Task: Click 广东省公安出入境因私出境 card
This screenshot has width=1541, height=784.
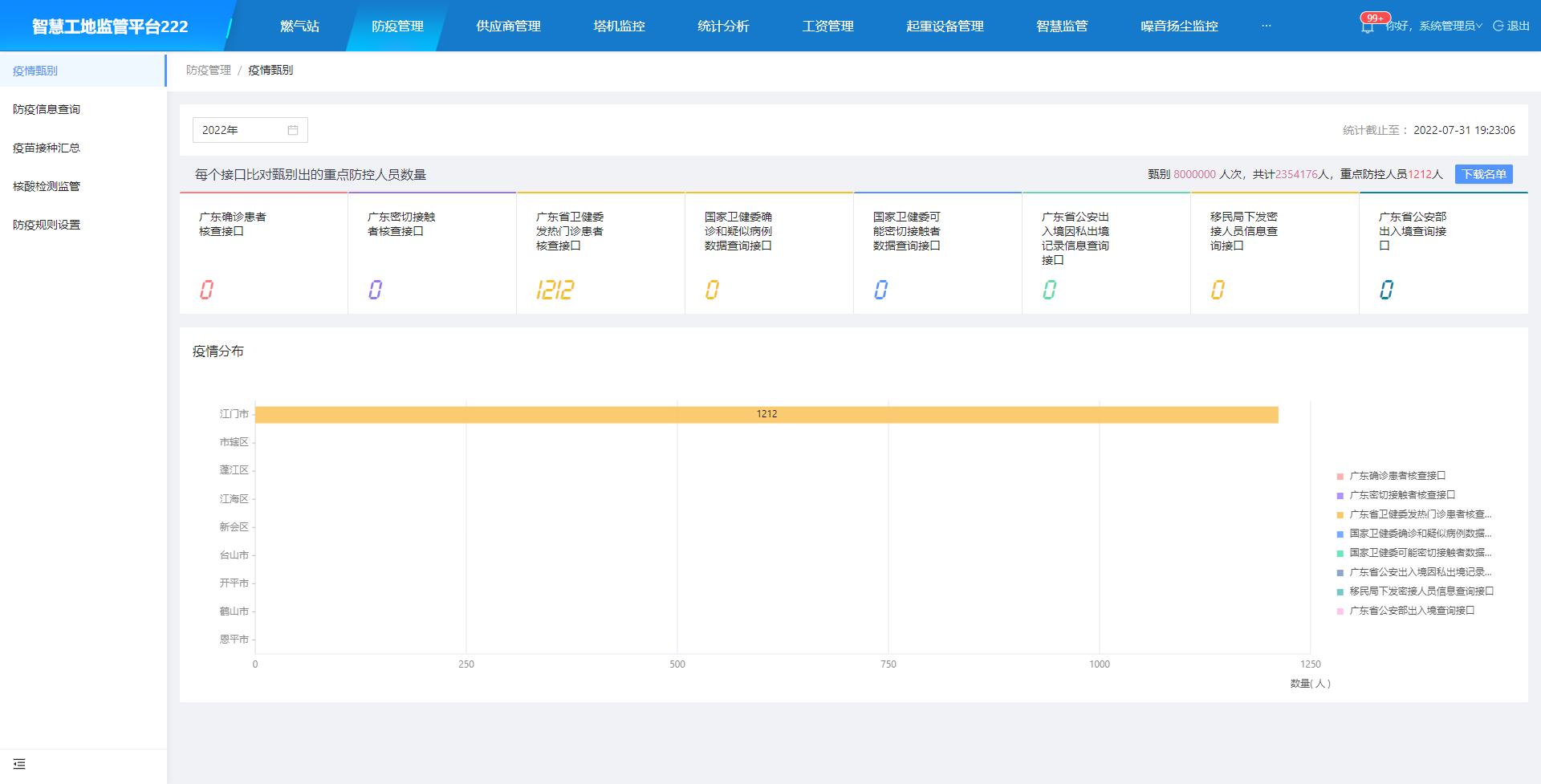Action: coord(1107,254)
